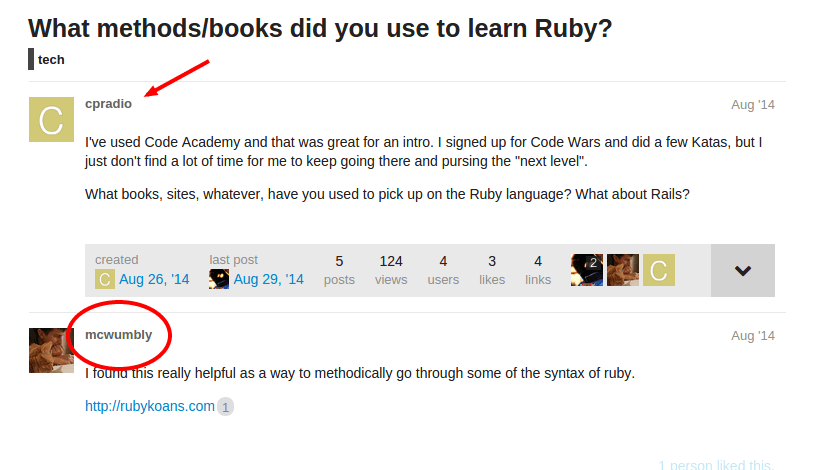This screenshot has width=828, height=470.
Task: Follow the rubykoans.com link
Action: click(150, 406)
